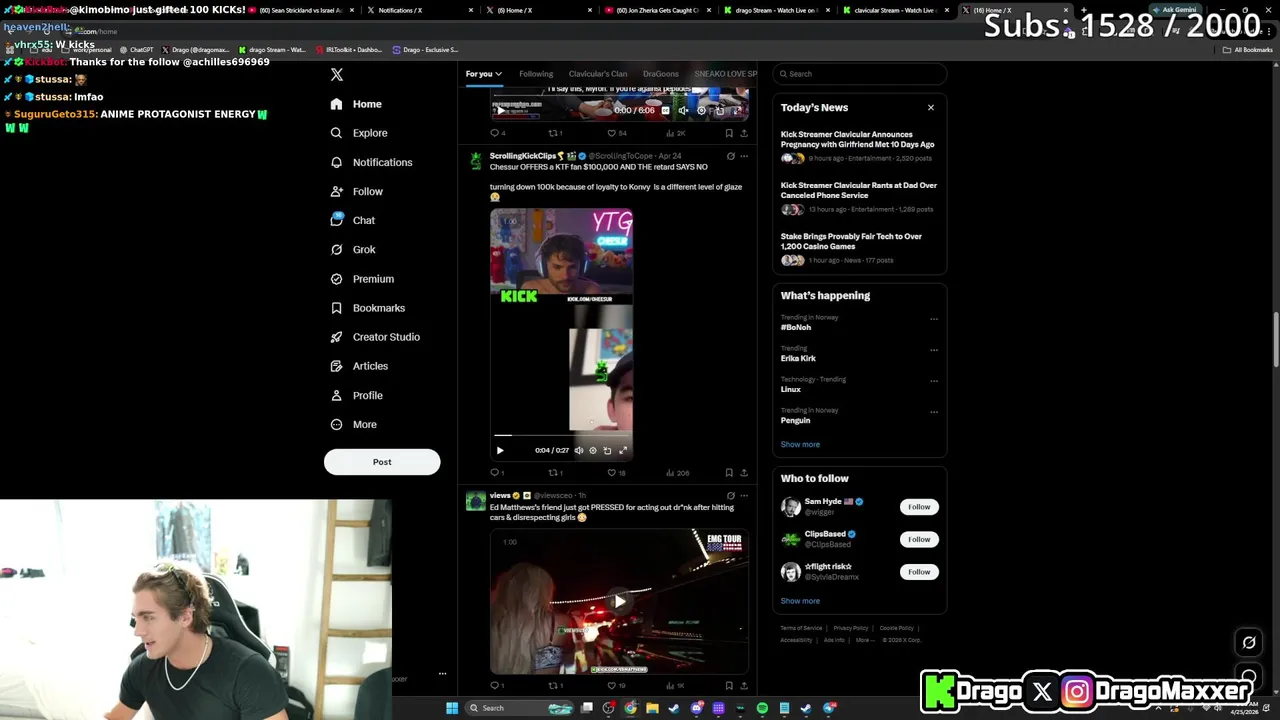Follow the flight risk account
Image resolution: width=1280 pixels, height=720 pixels.
pyautogui.click(x=919, y=572)
